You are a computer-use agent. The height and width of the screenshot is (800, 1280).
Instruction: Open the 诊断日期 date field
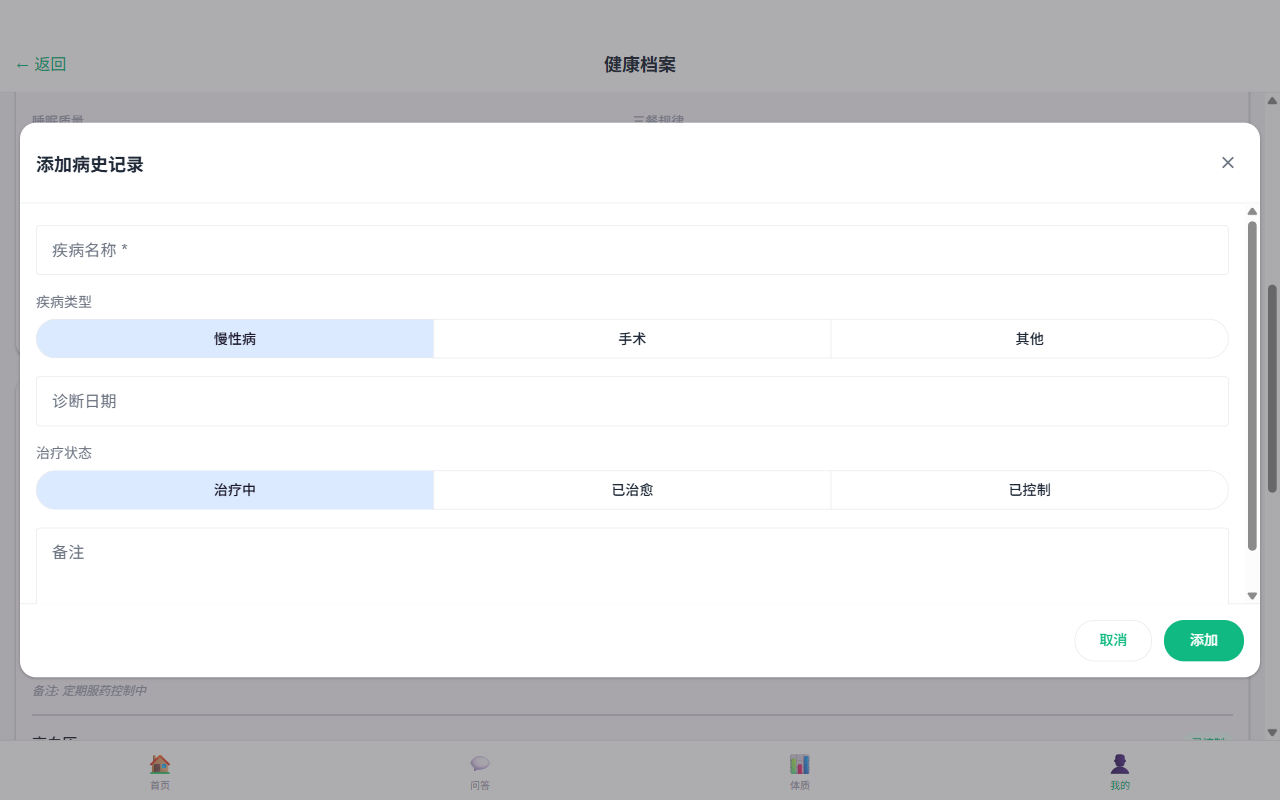[x=632, y=401]
